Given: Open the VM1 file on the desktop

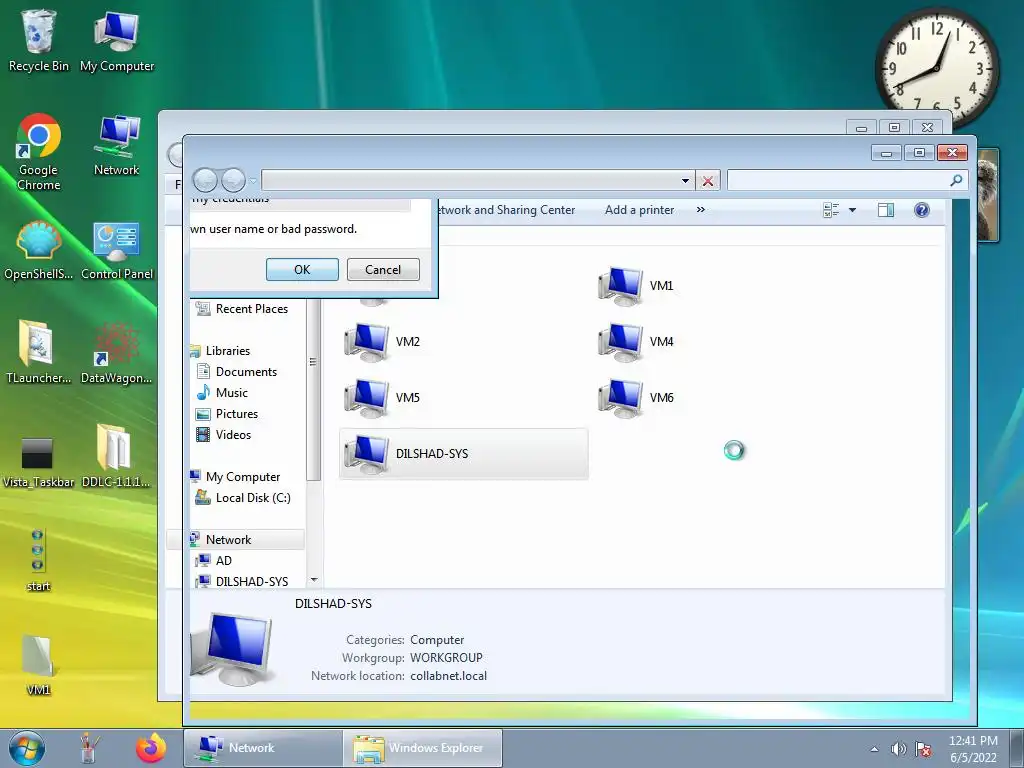Looking at the screenshot, I should point(39,664).
